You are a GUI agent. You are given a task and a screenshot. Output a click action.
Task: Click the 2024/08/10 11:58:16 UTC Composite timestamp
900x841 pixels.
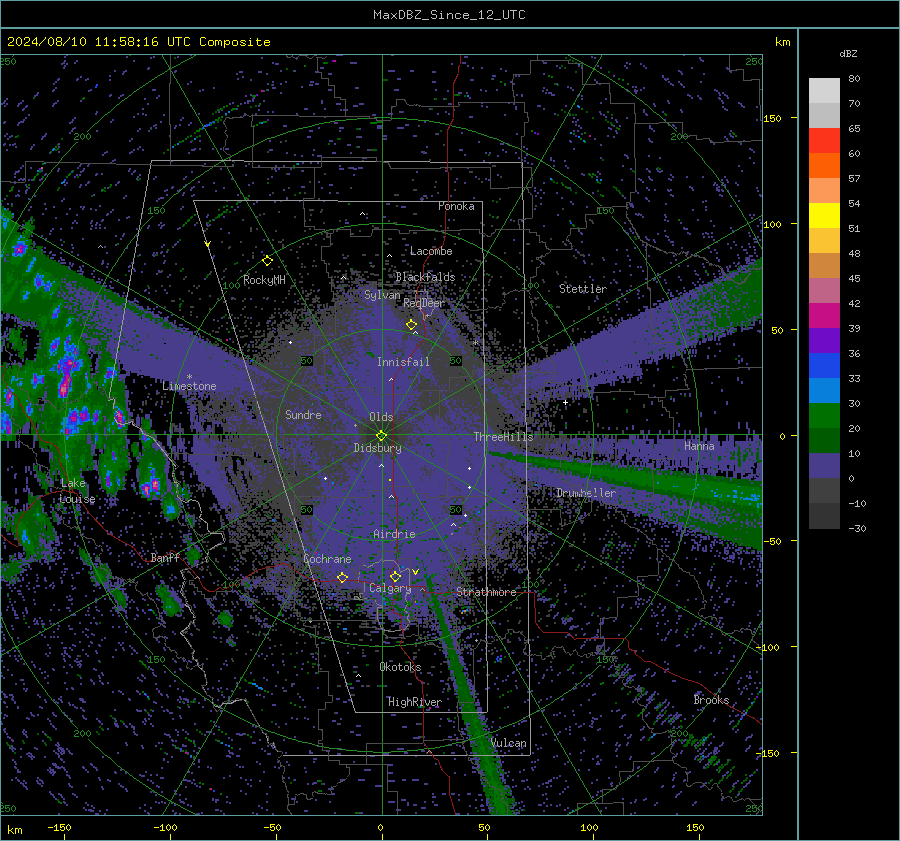point(138,42)
